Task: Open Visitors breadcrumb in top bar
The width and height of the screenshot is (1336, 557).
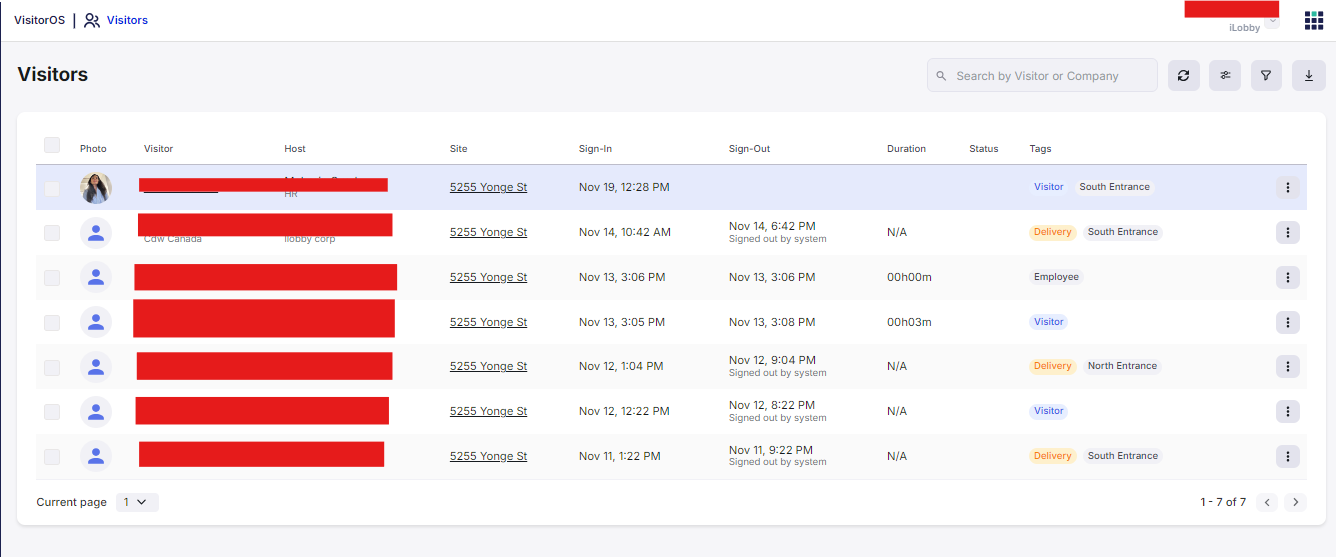Action: [126, 20]
